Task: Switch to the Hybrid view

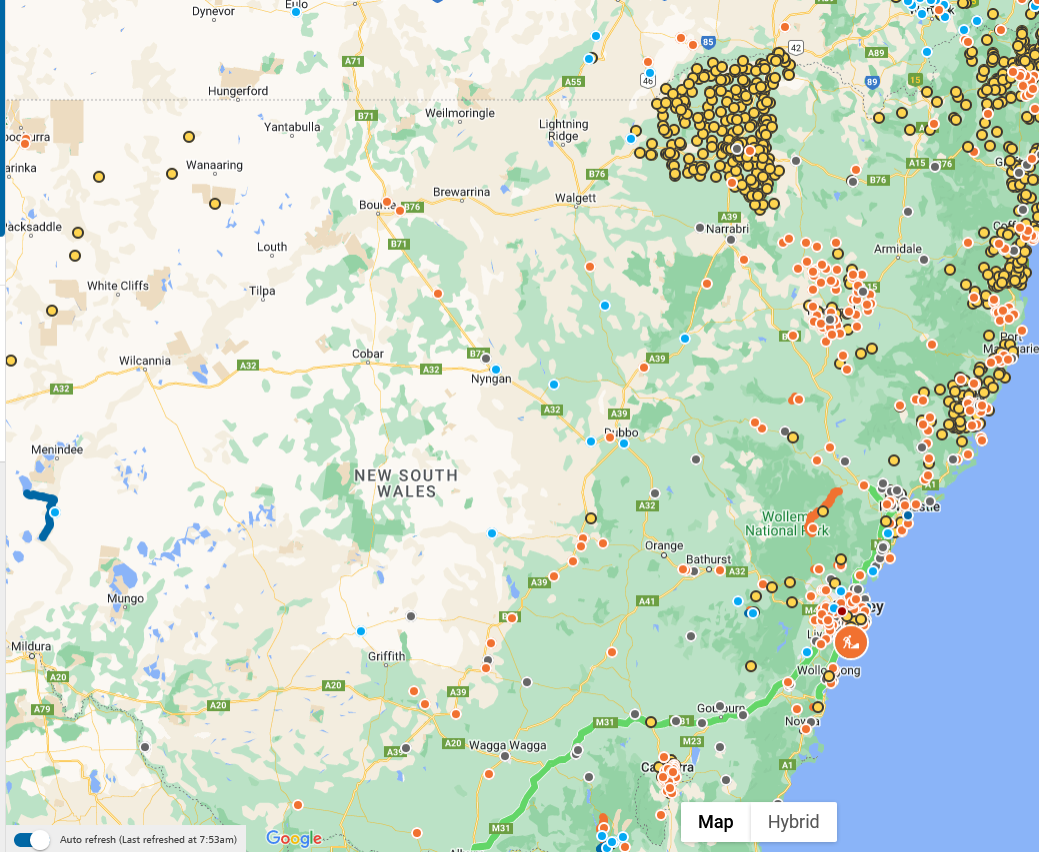Action: click(793, 822)
